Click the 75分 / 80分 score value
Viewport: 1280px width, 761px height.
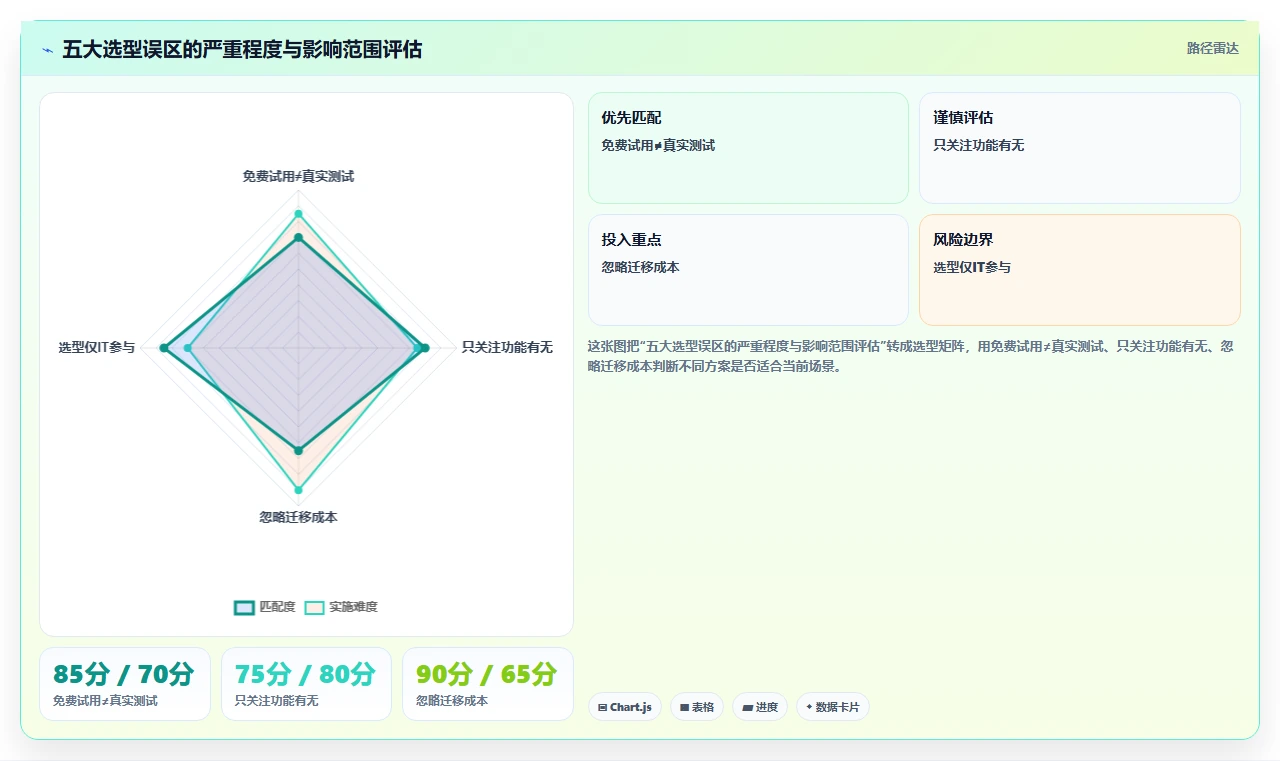click(x=305, y=674)
